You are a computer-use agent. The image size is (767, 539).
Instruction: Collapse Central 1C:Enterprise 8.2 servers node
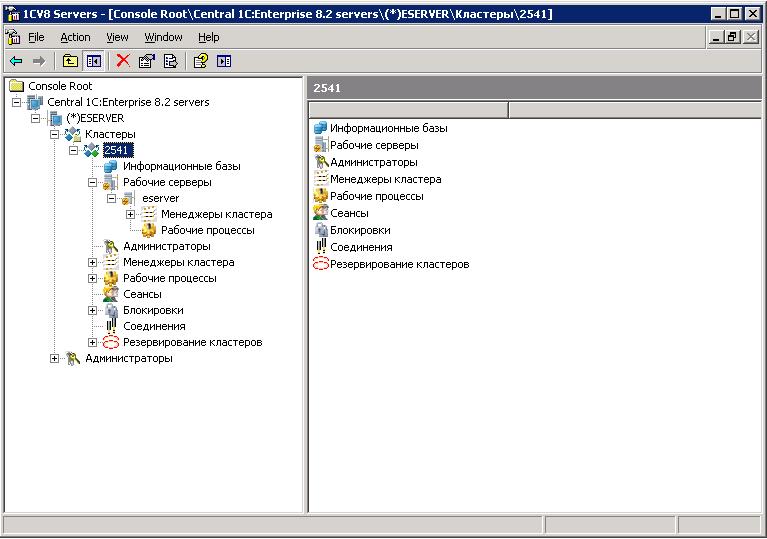click(x=17, y=102)
